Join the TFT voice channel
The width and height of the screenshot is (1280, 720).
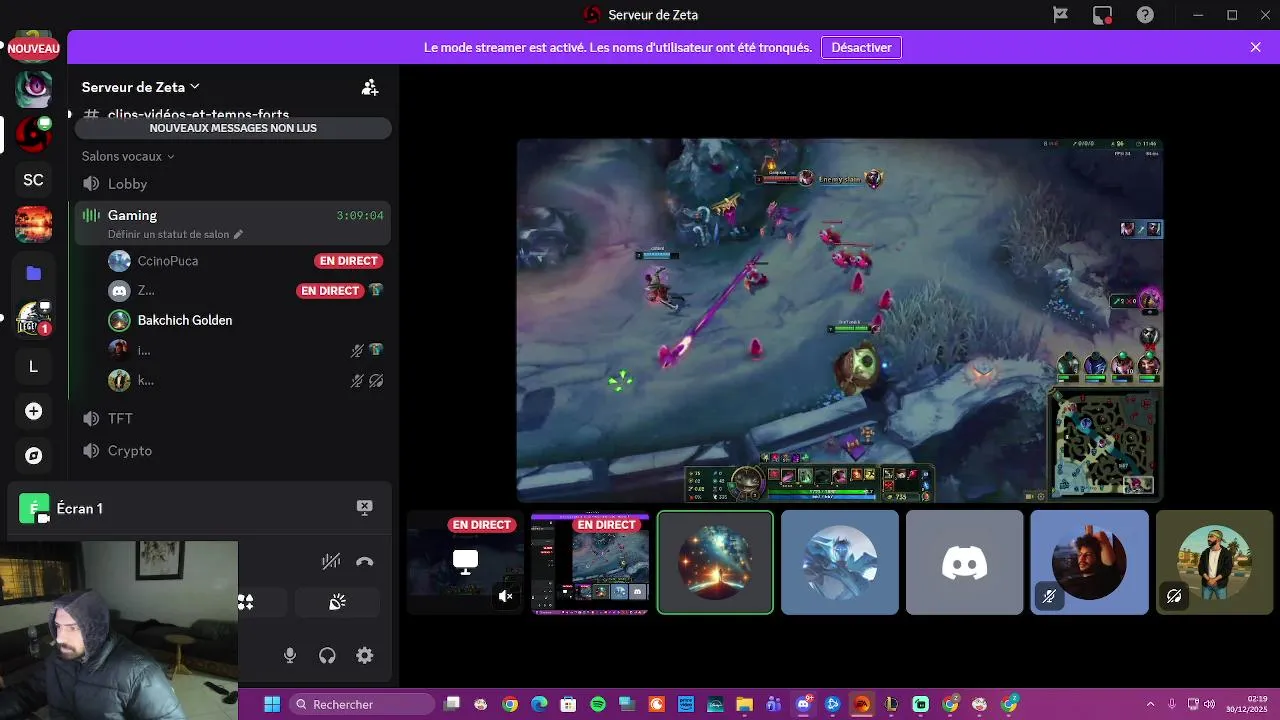point(232,418)
